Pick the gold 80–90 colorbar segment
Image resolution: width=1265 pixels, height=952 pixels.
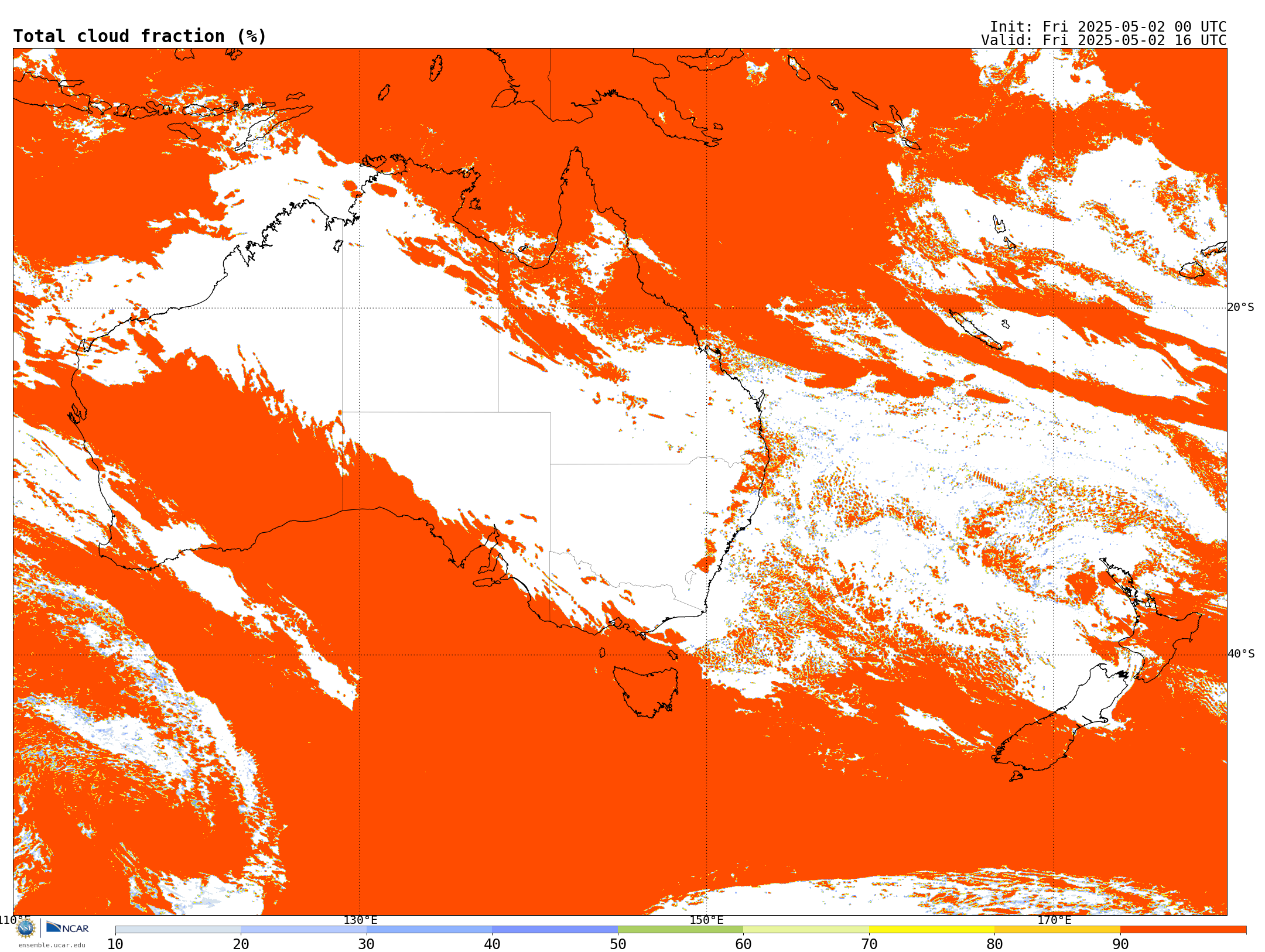pyautogui.click(x=1057, y=930)
